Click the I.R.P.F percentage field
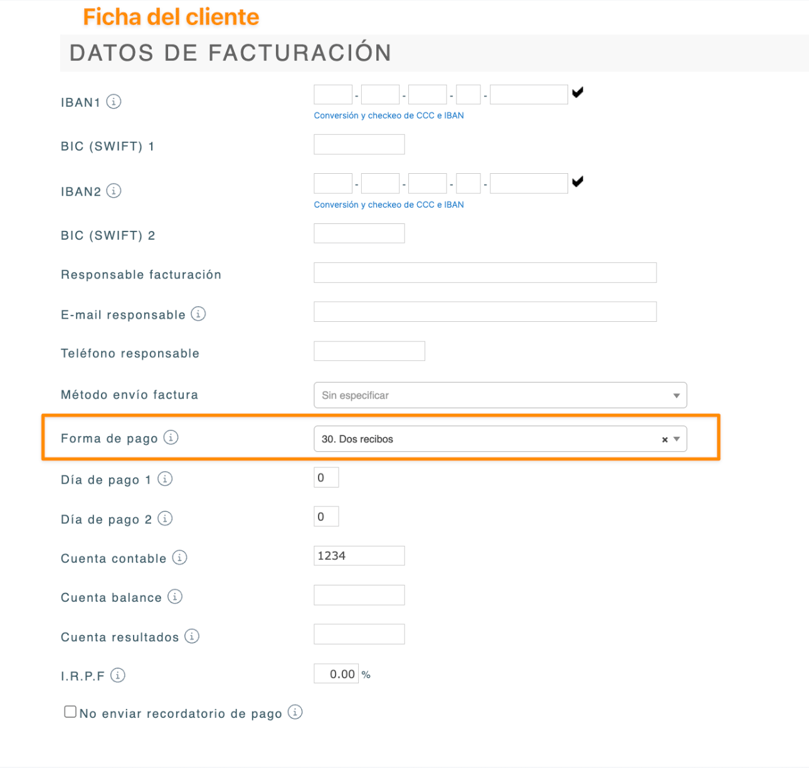The width and height of the screenshot is (809, 768). 336,674
